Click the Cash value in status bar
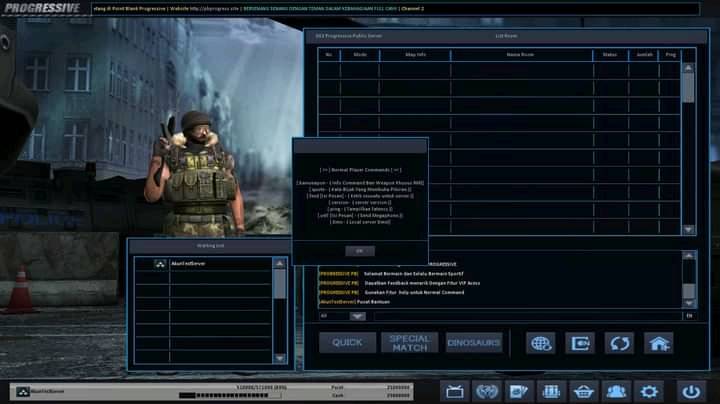Viewport: 720px width, 404px height. pyautogui.click(x=398, y=395)
